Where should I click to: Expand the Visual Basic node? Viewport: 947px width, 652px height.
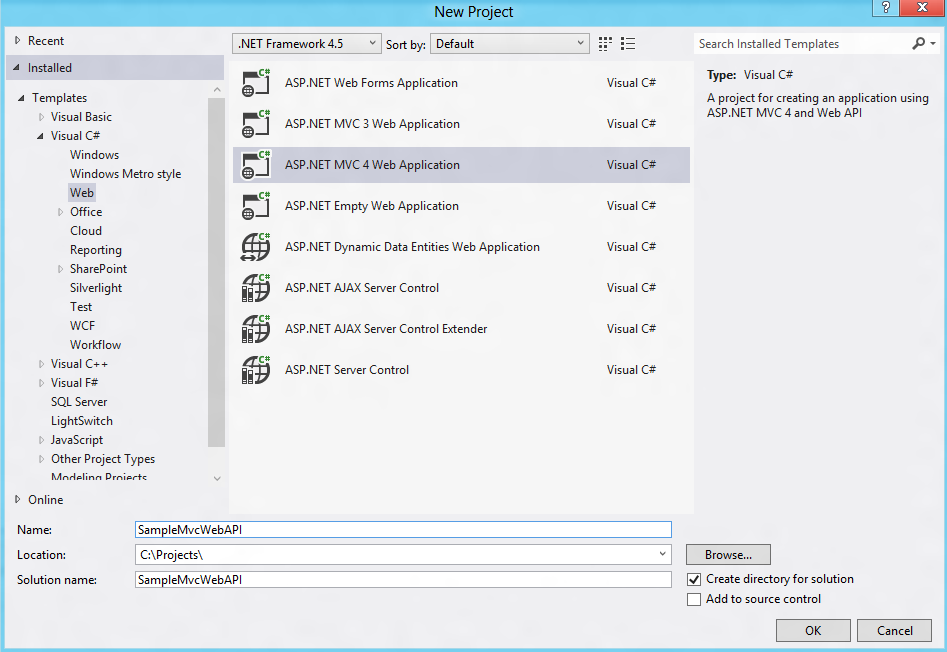(41, 117)
